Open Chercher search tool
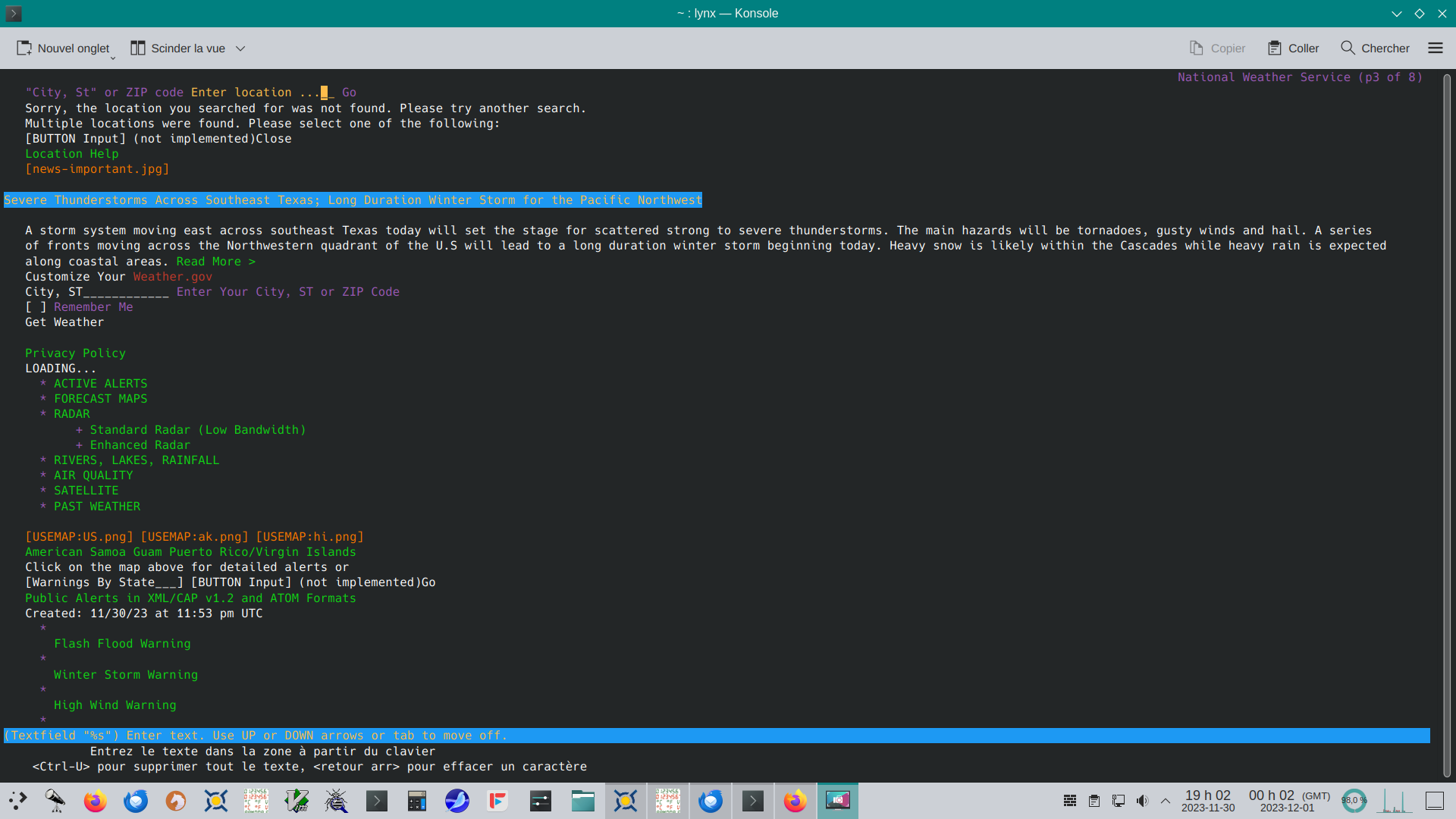Image resolution: width=1456 pixels, height=819 pixels. [1375, 49]
